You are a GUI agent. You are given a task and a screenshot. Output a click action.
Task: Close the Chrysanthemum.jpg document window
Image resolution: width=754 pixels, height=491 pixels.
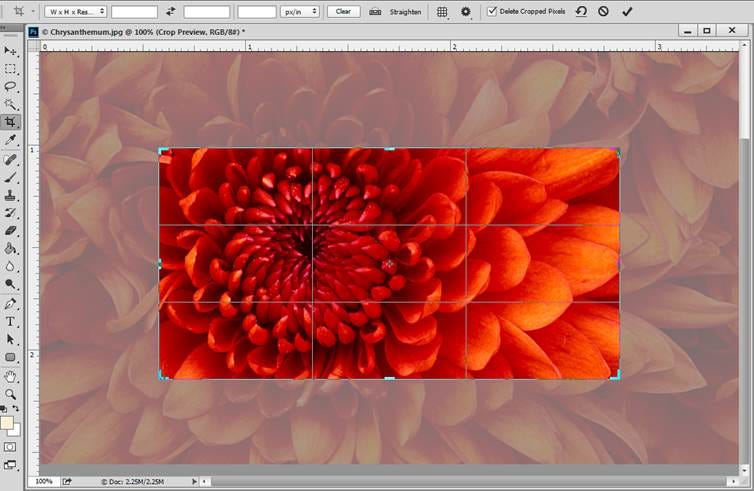tap(732, 31)
